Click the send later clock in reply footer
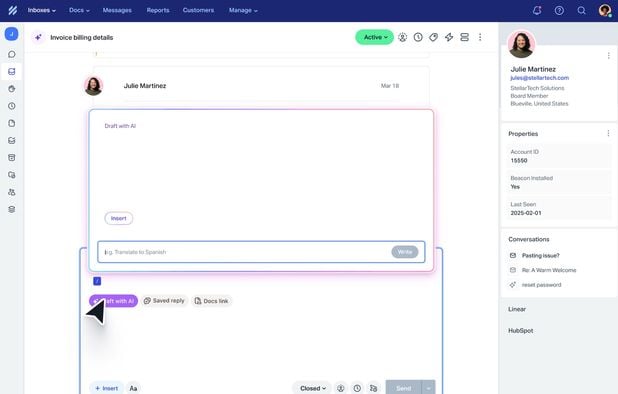 357,388
